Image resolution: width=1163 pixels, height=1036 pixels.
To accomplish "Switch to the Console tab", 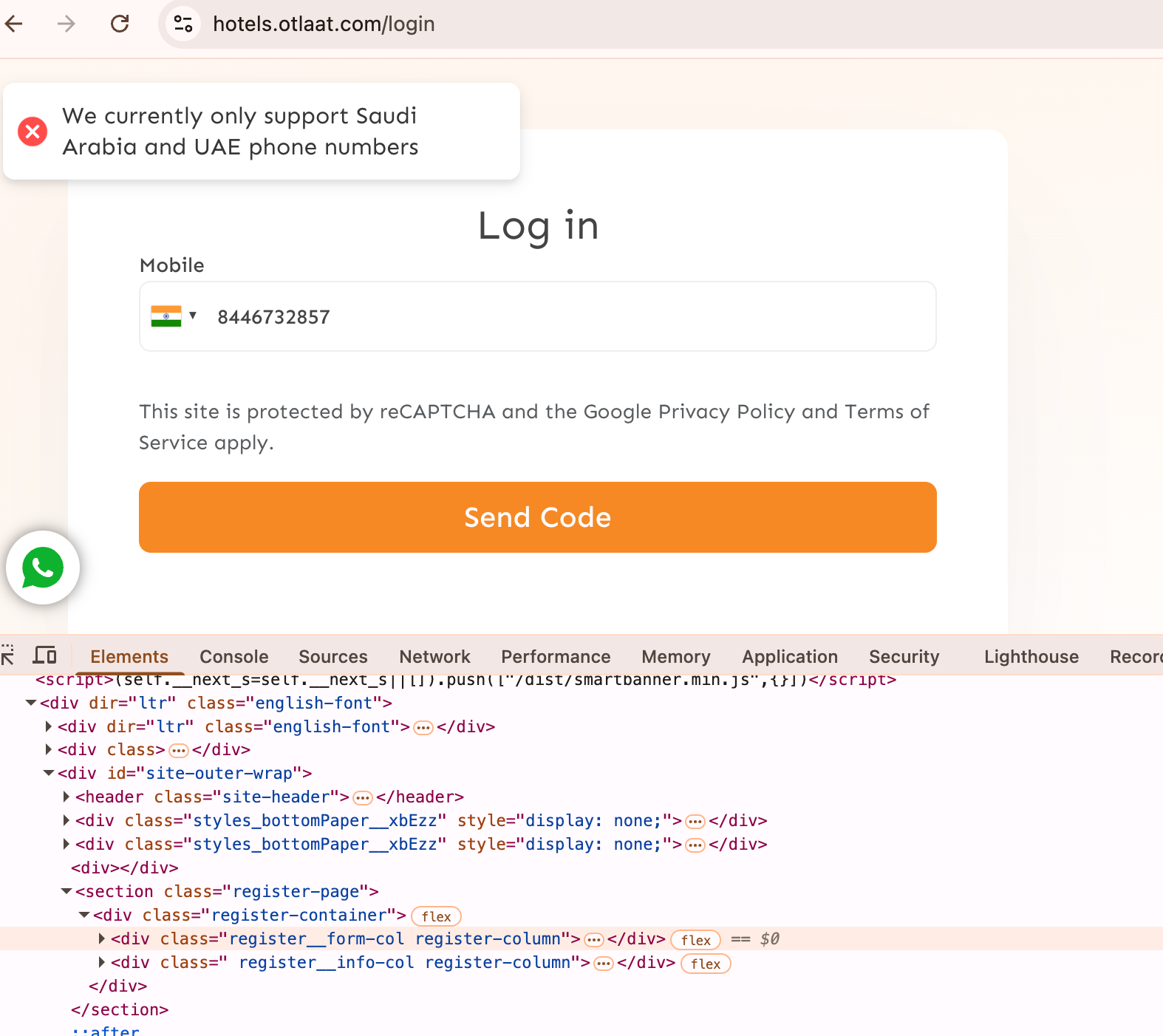I will click(234, 656).
